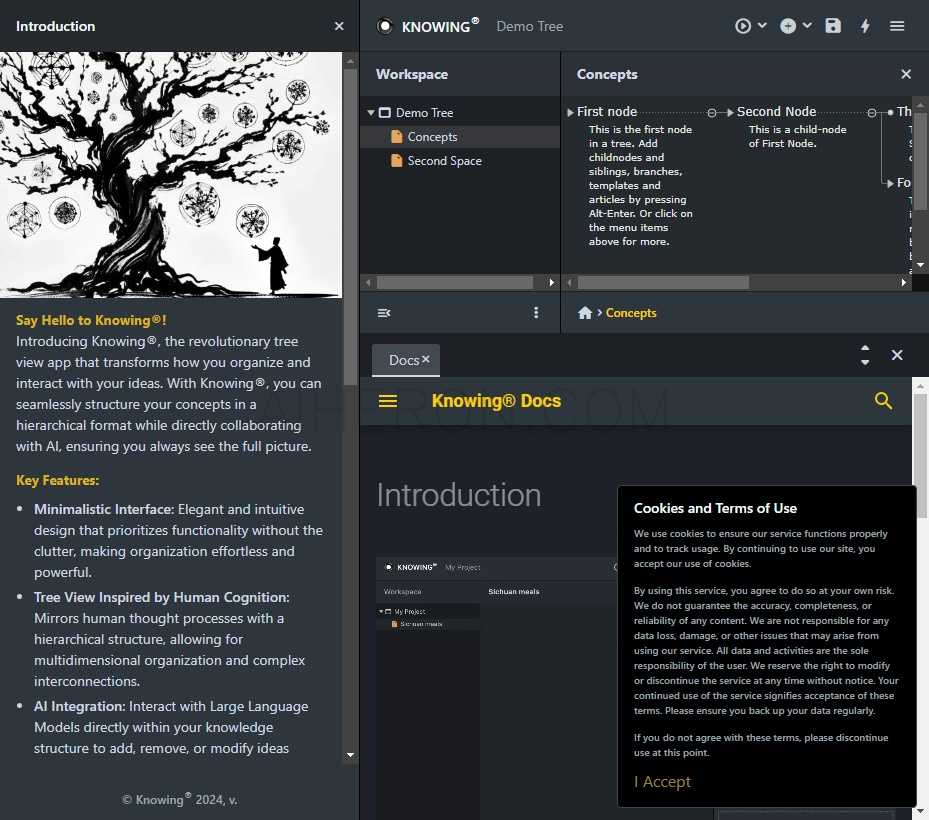Click the Docs Introduction heading

coord(459,495)
